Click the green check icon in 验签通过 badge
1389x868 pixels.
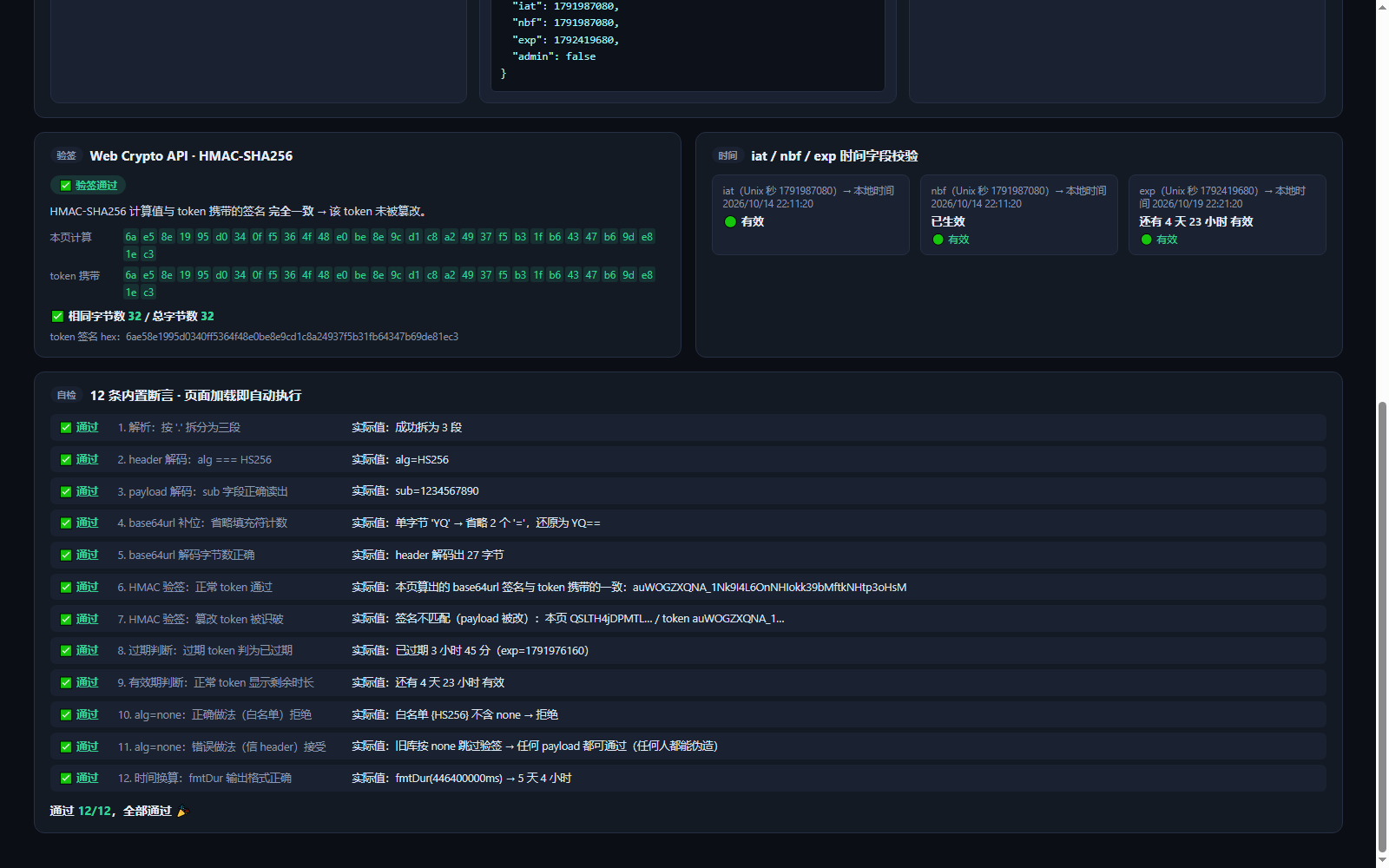[x=65, y=186]
